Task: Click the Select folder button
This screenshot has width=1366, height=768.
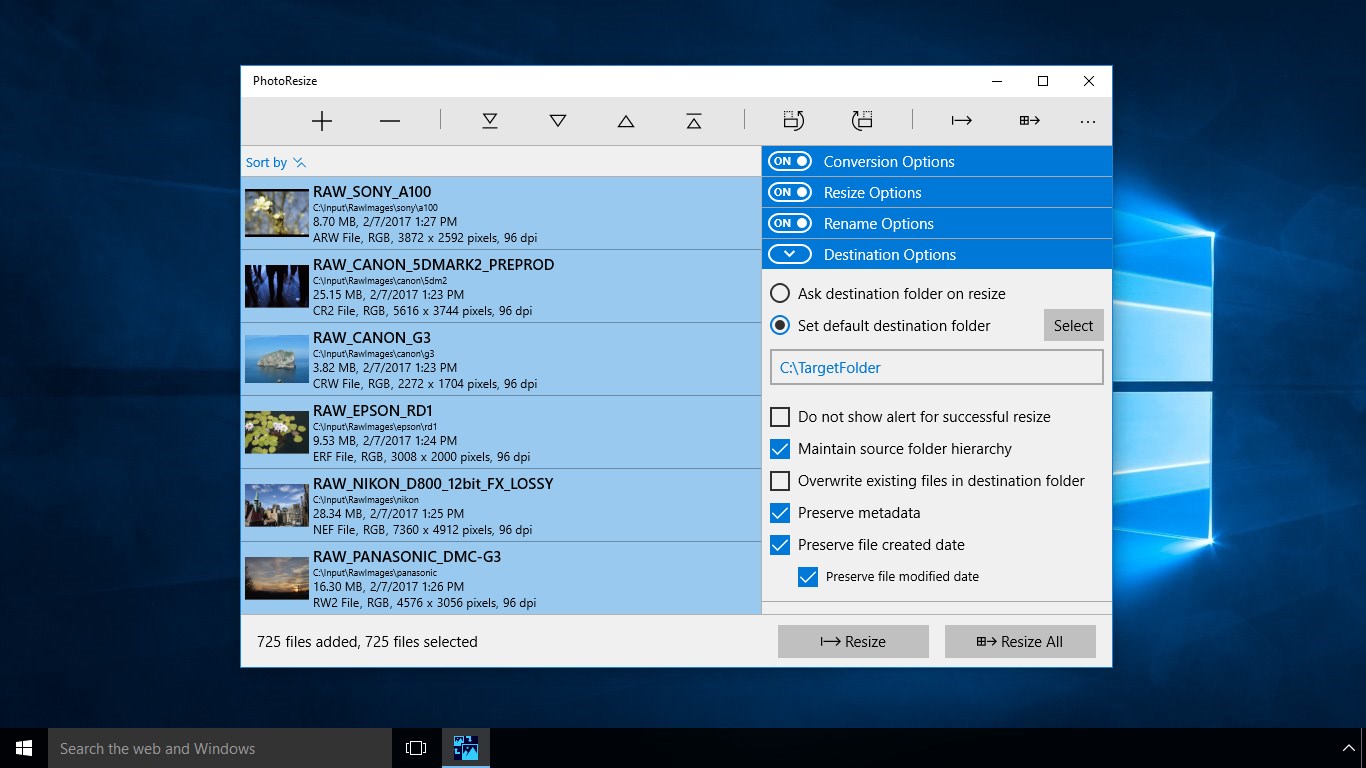Action: [1073, 325]
